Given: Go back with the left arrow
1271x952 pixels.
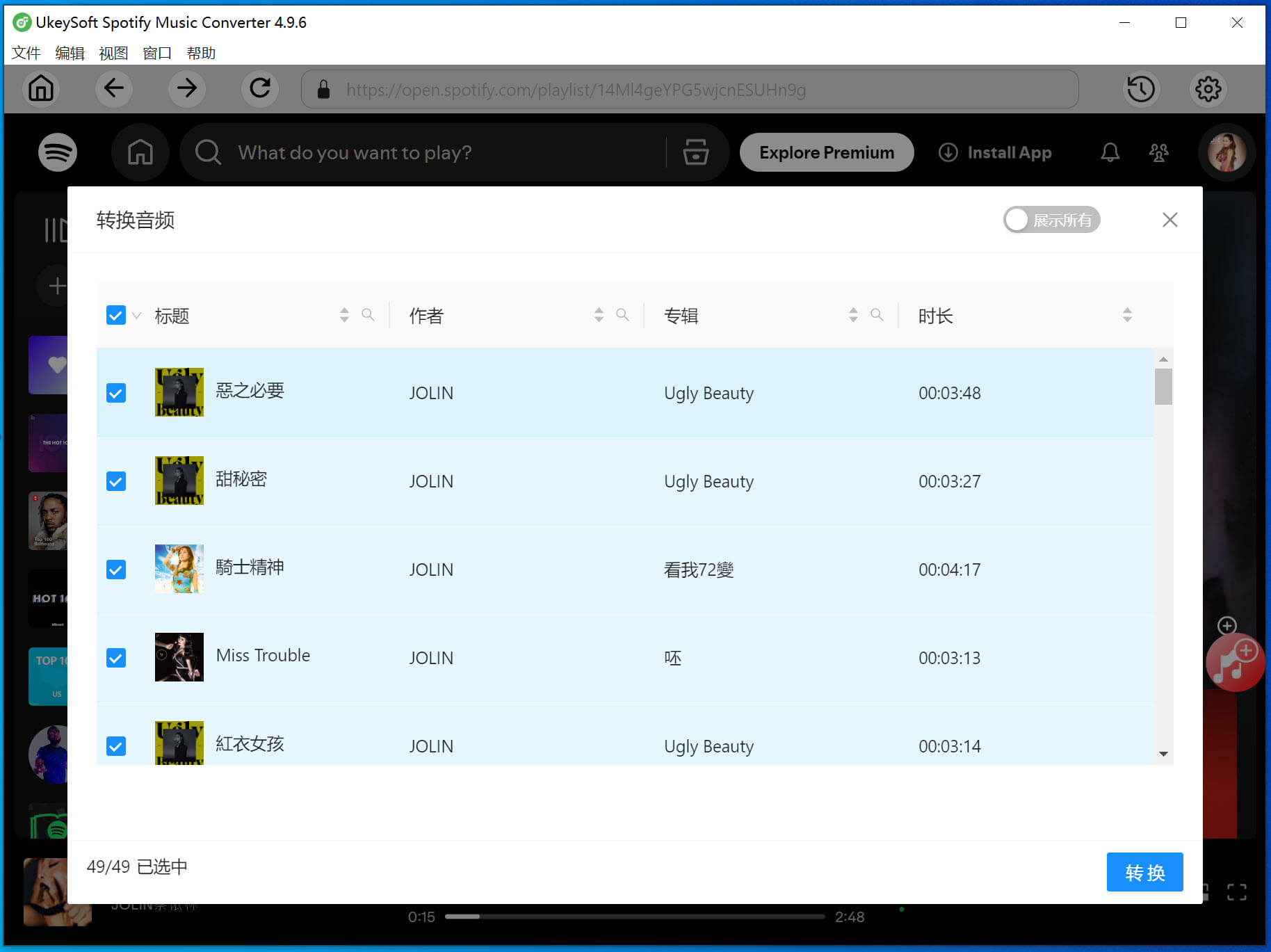Looking at the screenshot, I should tap(114, 88).
